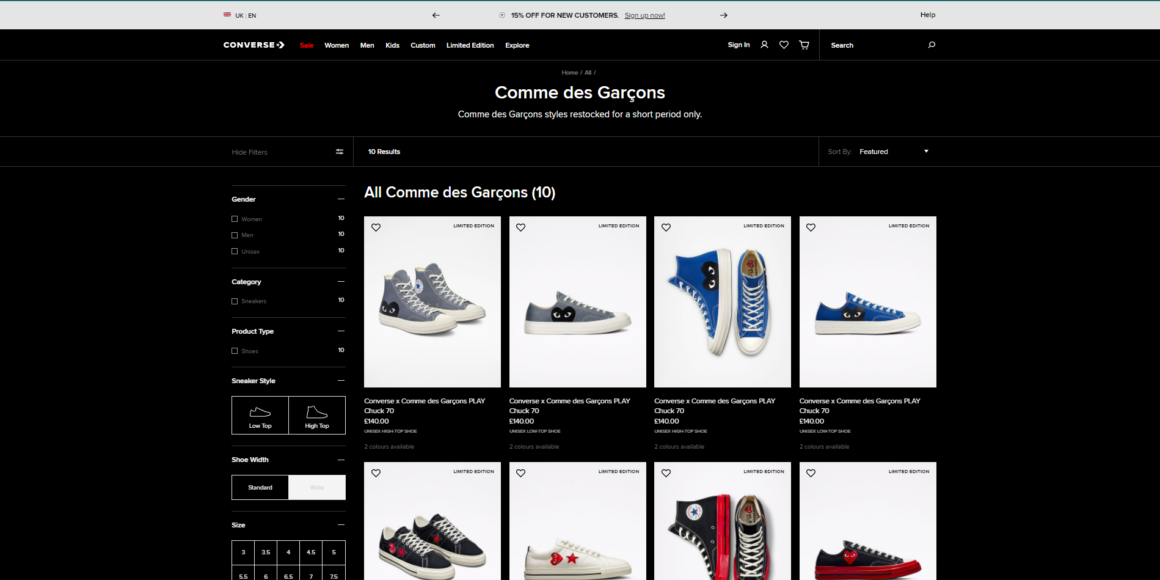
Task: Check the Unisex gender filter
Action: click(235, 251)
